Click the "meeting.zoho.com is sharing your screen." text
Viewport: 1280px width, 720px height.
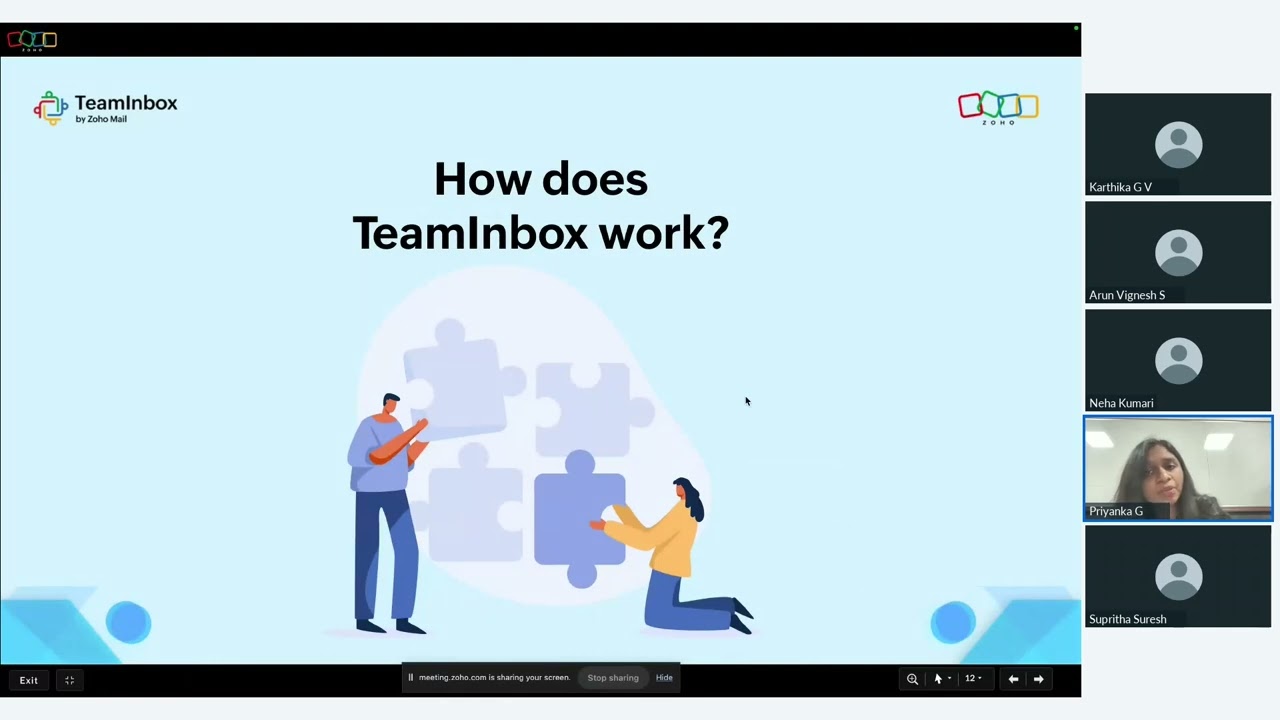coord(494,678)
